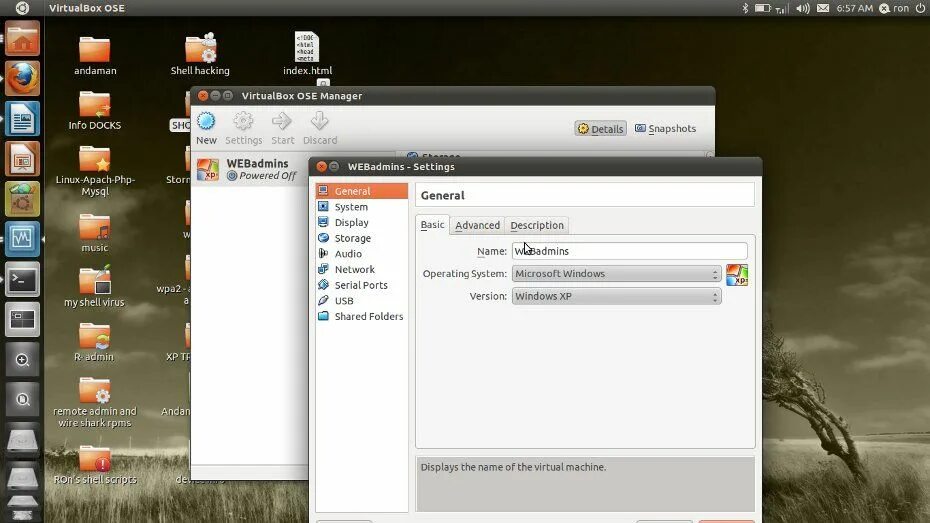Open the Network settings category
This screenshot has height=523, width=930.
(x=361, y=269)
